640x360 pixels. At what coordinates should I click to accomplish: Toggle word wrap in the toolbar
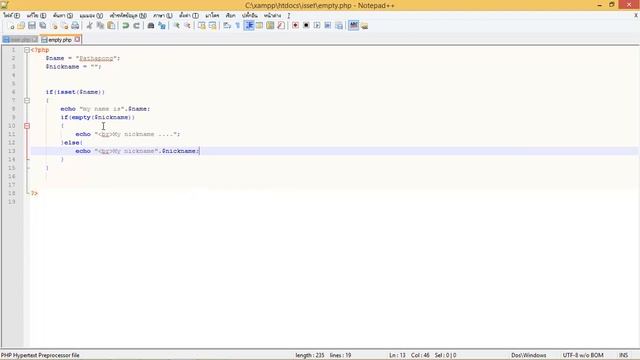tap(227, 26)
